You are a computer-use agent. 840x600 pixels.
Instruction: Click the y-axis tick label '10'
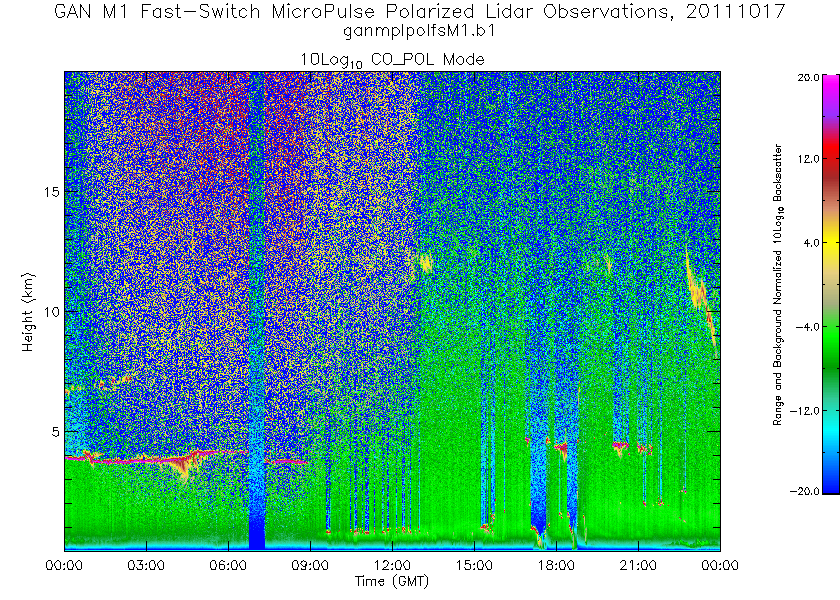click(x=51, y=312)
